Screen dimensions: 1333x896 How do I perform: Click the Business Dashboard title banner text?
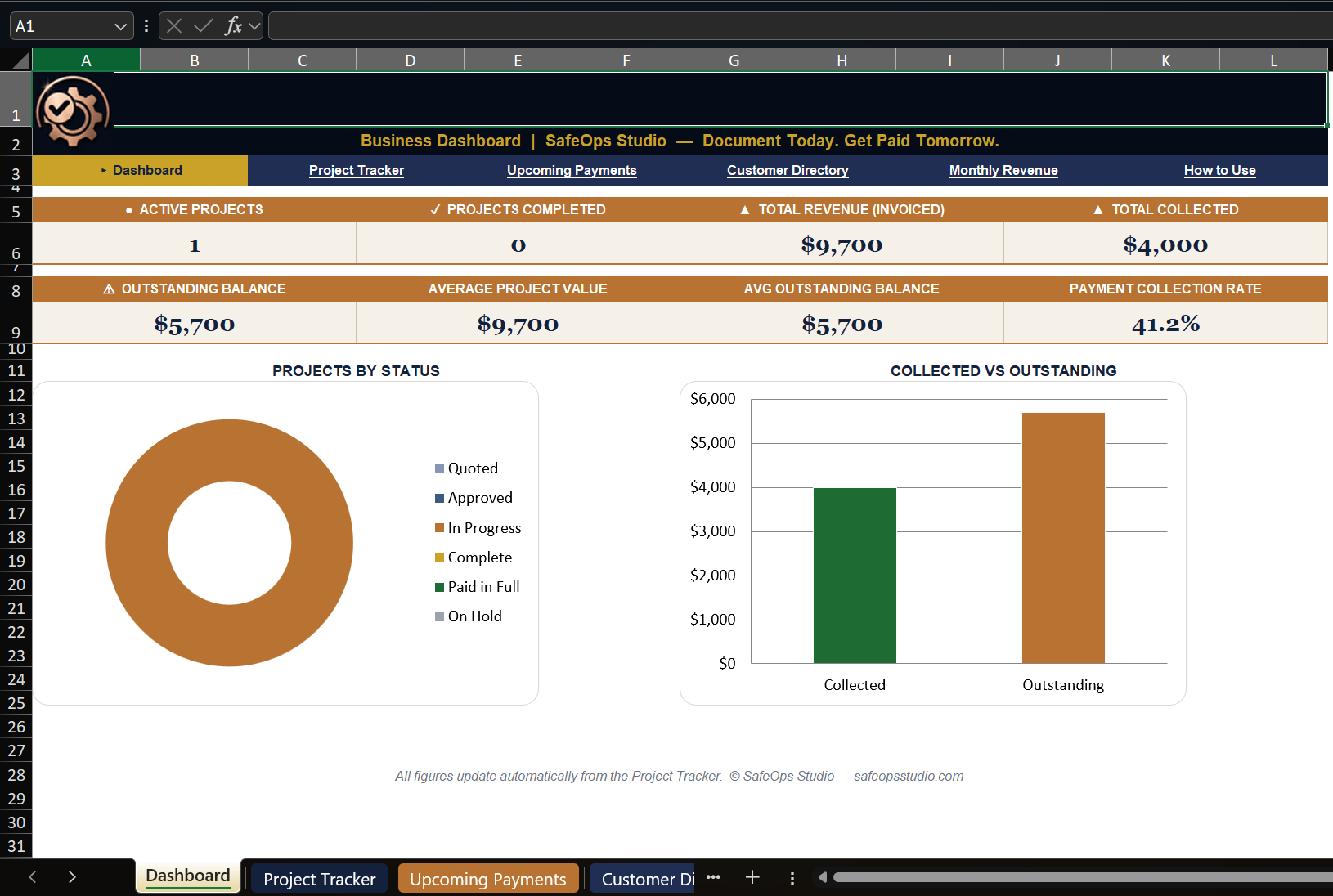click(680, 141)
